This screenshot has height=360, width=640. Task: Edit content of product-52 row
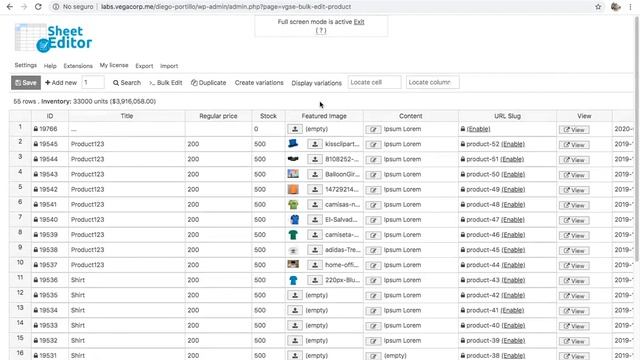click(373, 144)
